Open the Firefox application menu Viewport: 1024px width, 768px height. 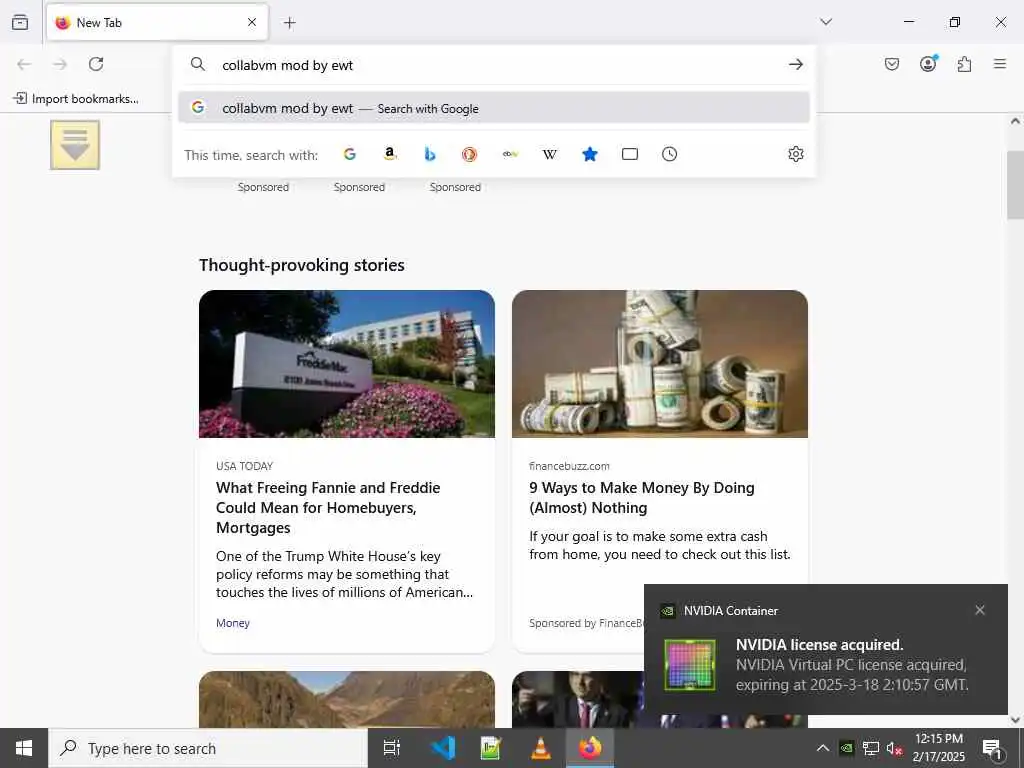[1000, 64]
